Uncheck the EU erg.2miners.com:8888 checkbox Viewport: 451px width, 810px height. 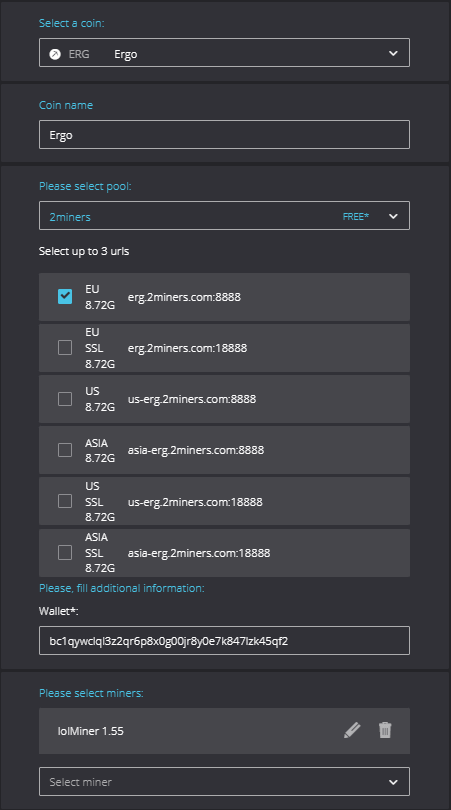[65, 297]
